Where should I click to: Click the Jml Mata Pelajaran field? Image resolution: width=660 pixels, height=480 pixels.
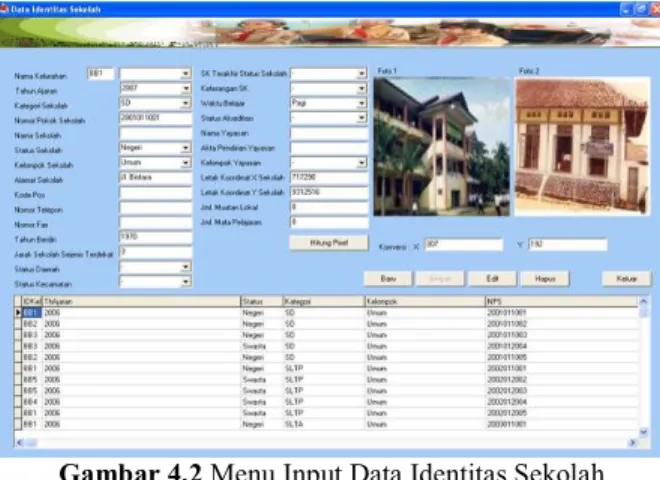[x=329, y=222]
